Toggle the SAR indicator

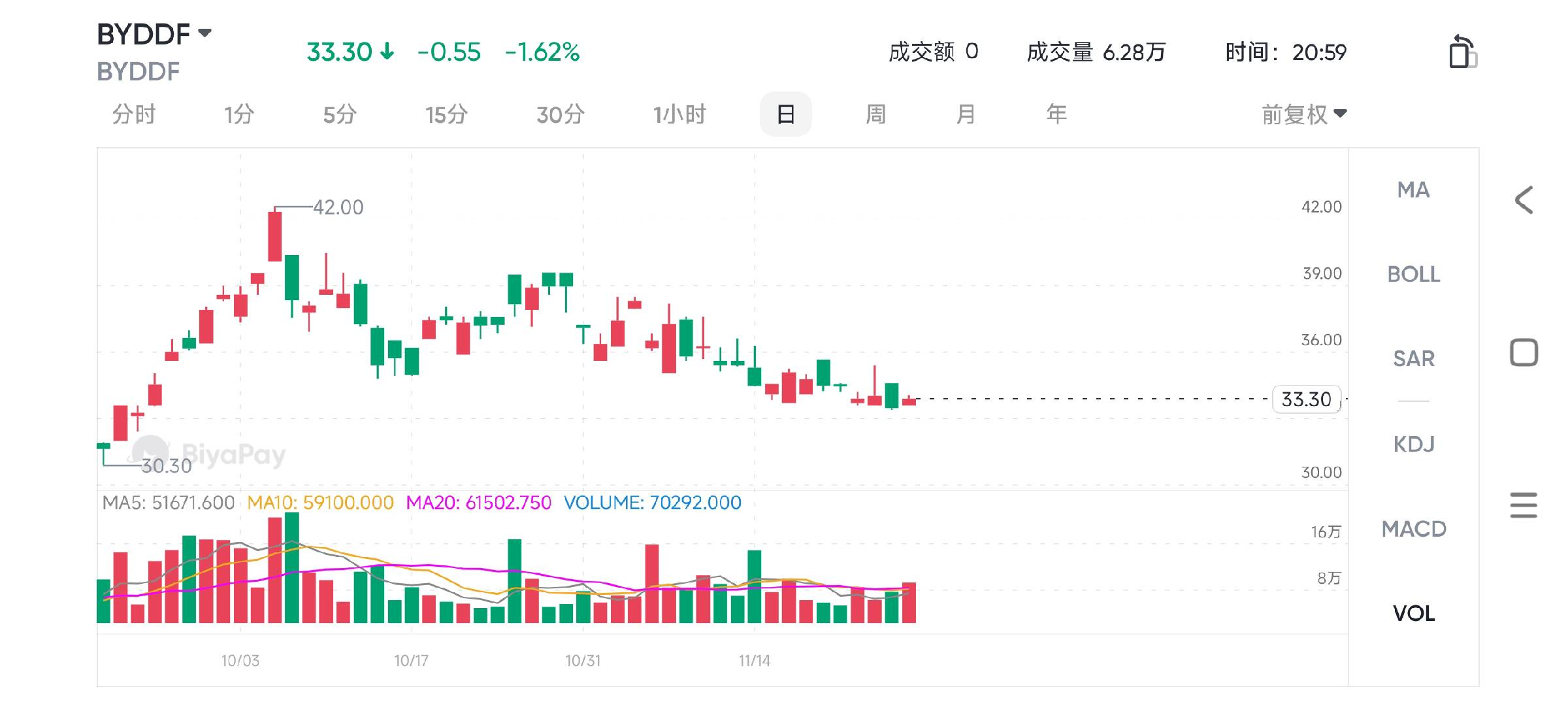(x=1413, y=358)
